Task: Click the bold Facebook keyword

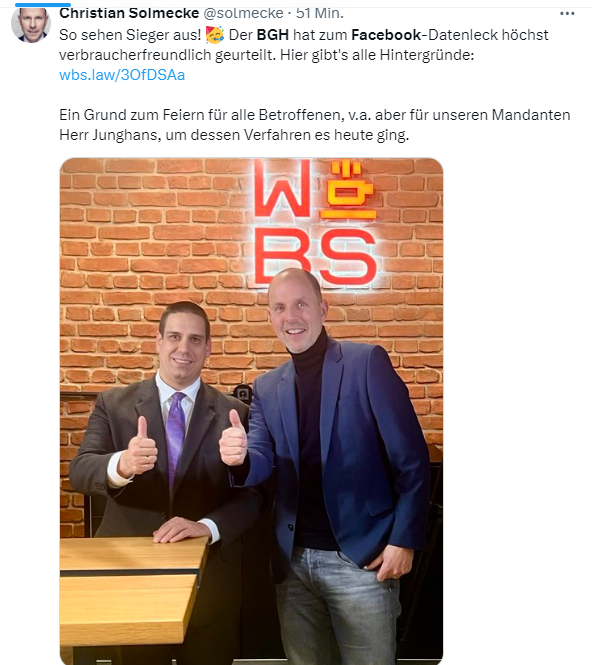Action: click(386, 35)
